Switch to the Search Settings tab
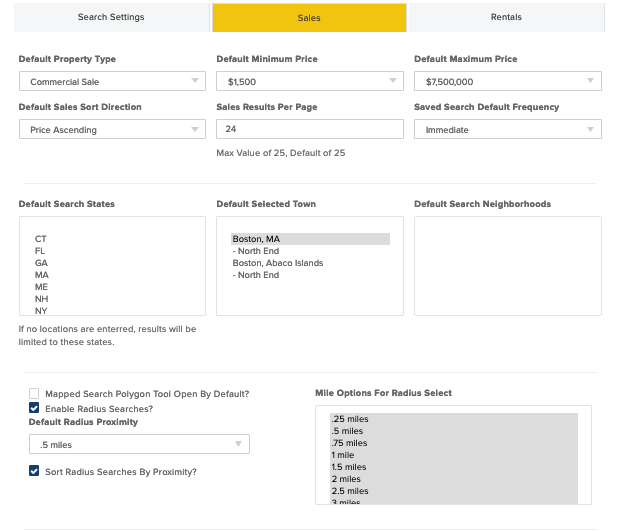The height and width of the screenshot is (532, 633). tap(111, 17)
